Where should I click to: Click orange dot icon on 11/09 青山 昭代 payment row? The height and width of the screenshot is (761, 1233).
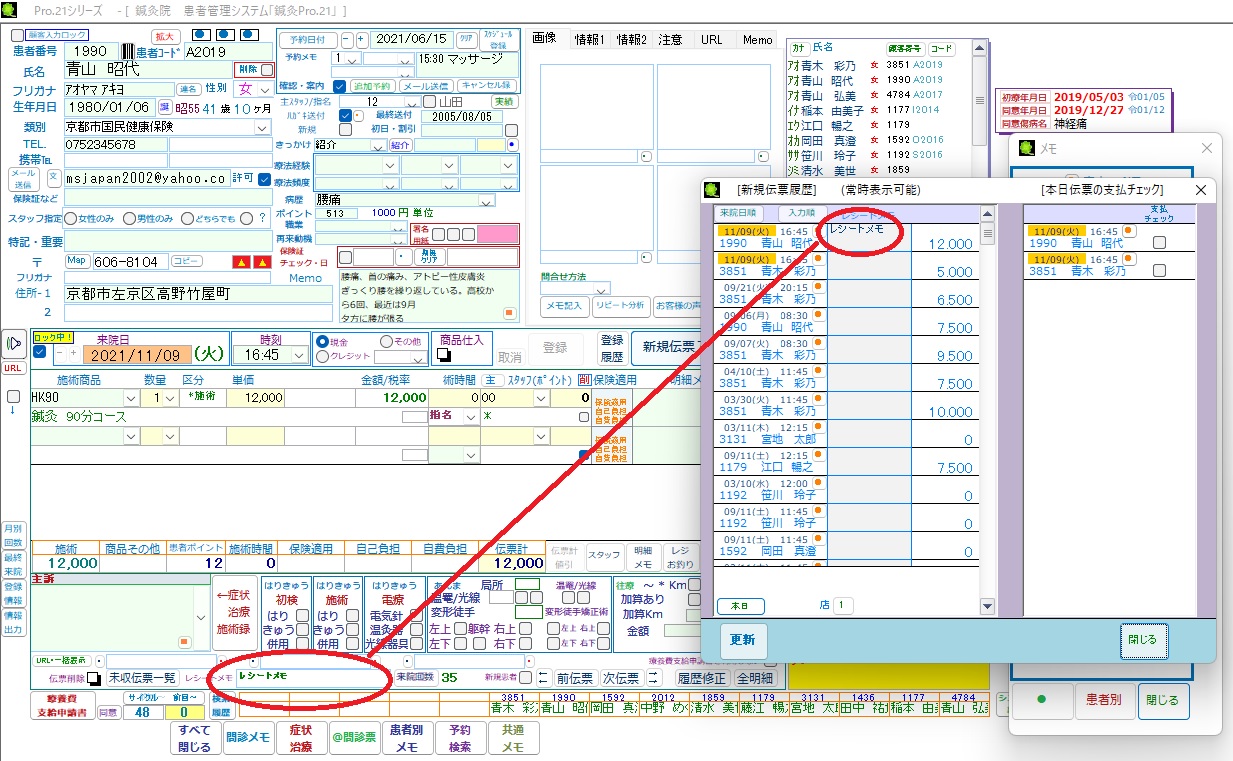1129,231
